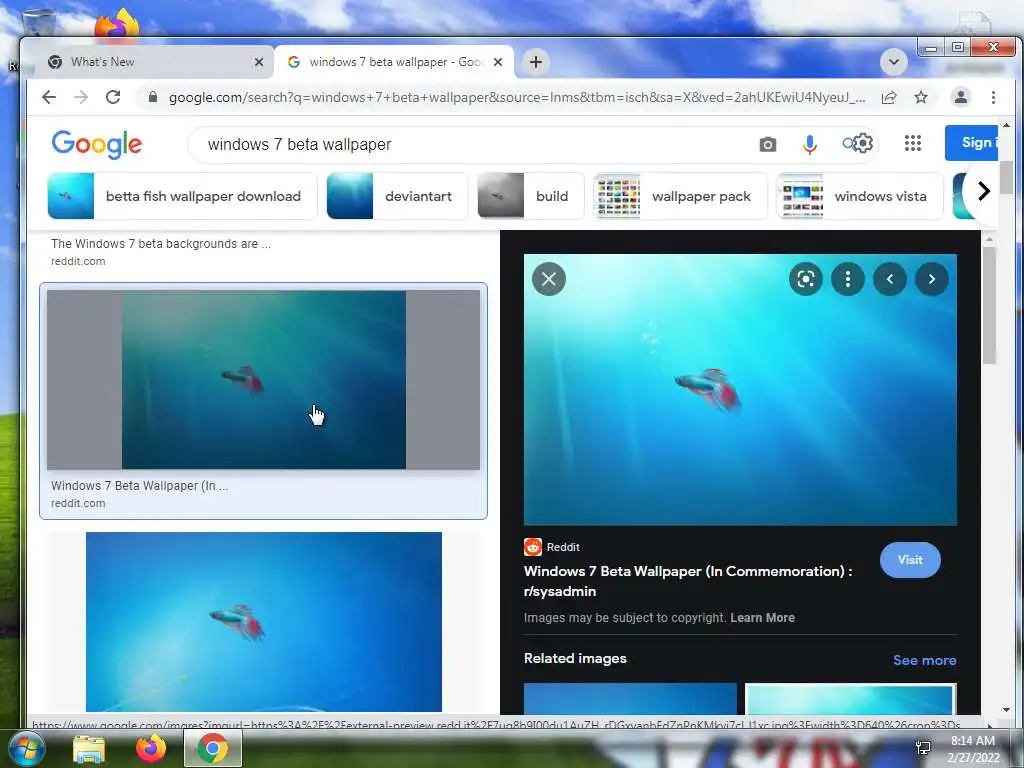Screen dimensions: 1024x768
Task: Click See more related images
Action: point(924,660)
